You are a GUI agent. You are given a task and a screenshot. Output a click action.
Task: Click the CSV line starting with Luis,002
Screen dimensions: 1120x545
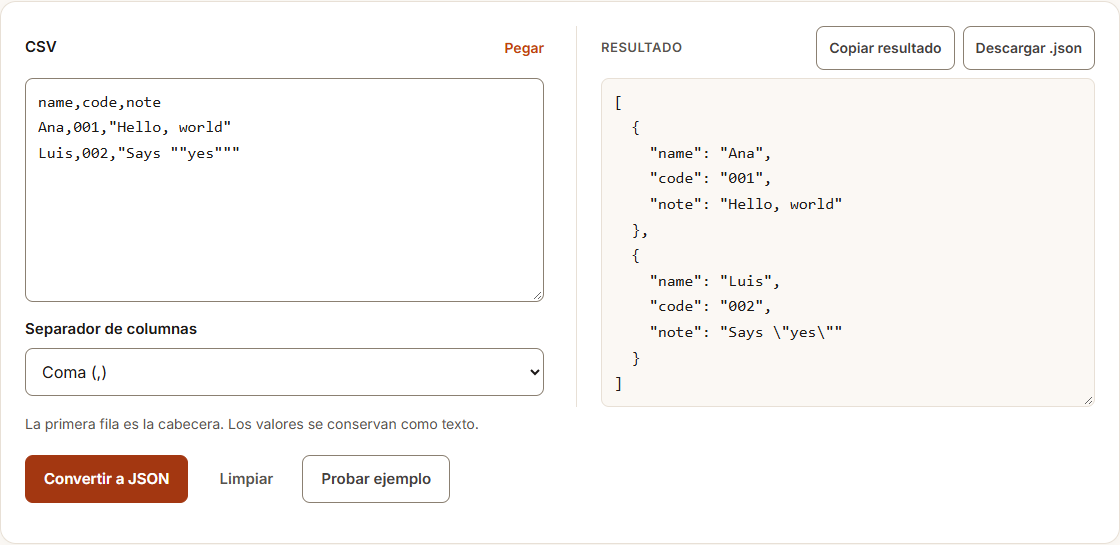139,153
